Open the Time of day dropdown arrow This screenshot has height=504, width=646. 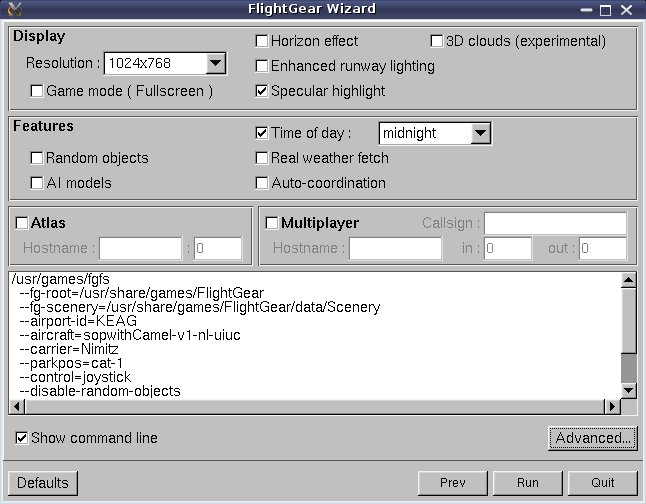coord(480,133)
